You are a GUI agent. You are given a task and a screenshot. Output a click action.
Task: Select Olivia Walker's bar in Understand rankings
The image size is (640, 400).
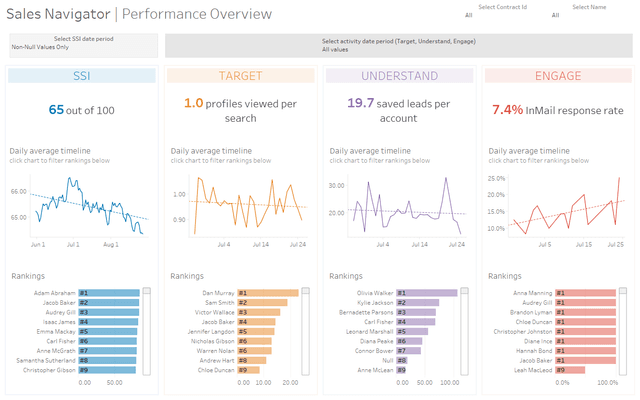pos(426,293)
